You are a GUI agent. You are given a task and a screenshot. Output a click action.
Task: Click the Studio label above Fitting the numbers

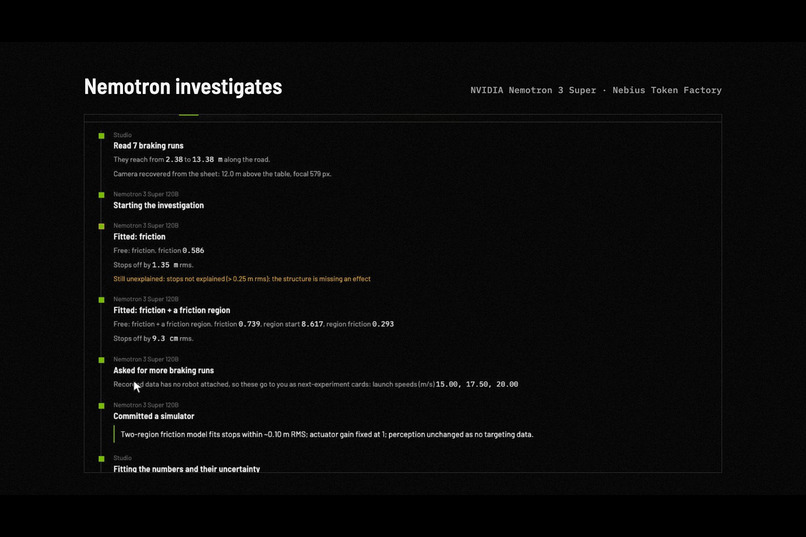pyautogui.click(x=122, y=457)
